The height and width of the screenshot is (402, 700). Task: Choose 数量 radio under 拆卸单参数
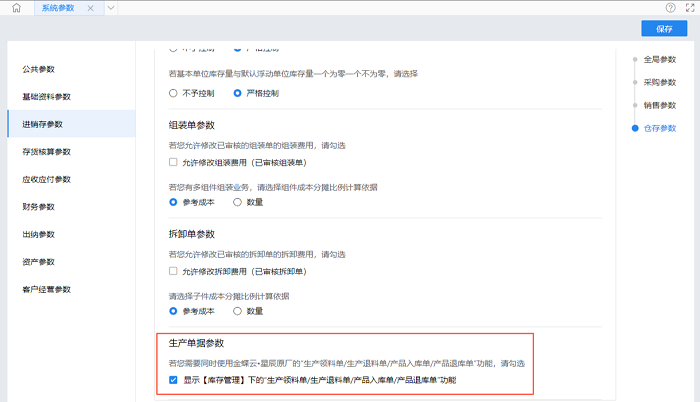(x=237, y=311)
